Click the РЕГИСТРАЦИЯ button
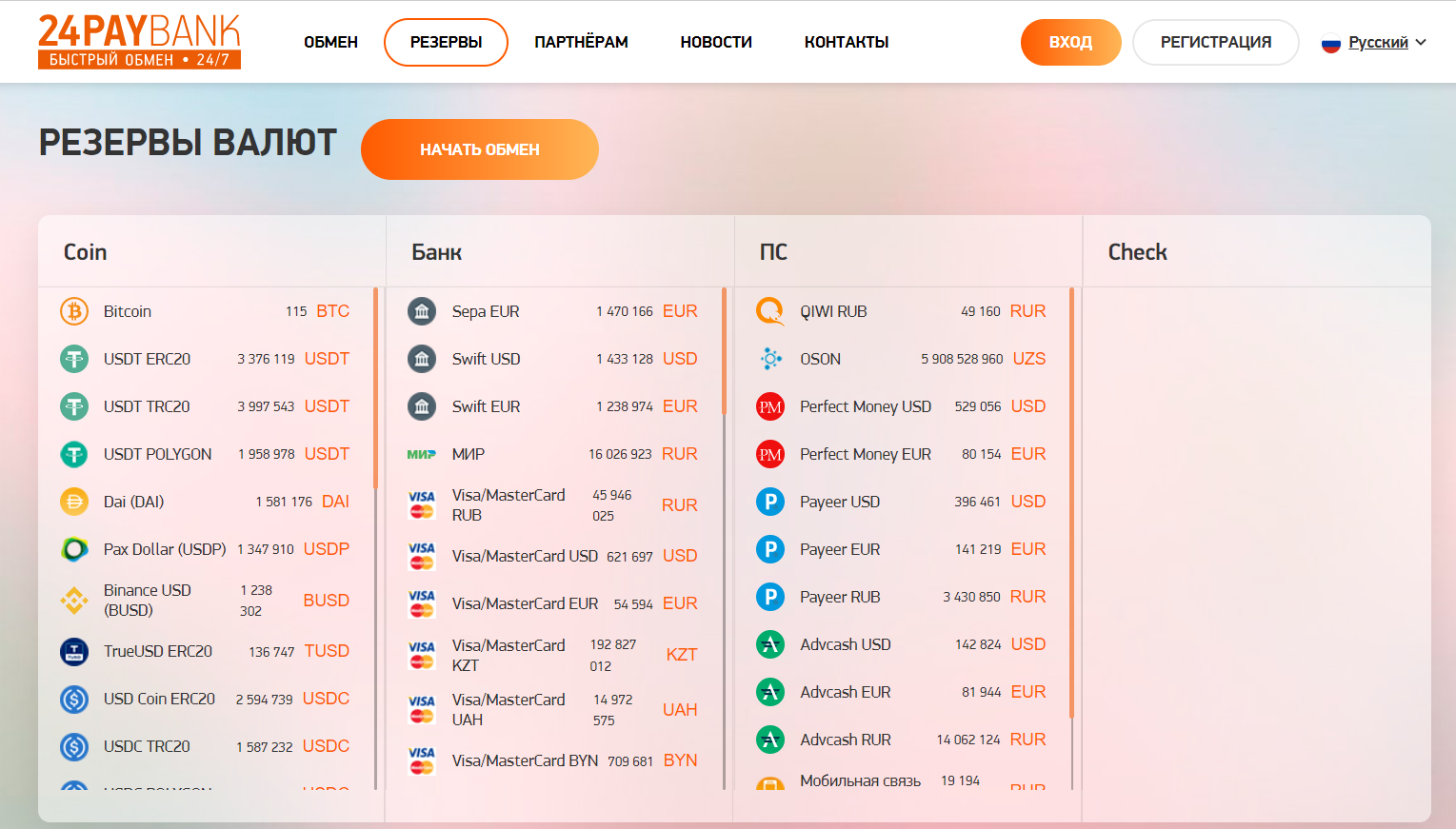 [x=1216, y=42]
